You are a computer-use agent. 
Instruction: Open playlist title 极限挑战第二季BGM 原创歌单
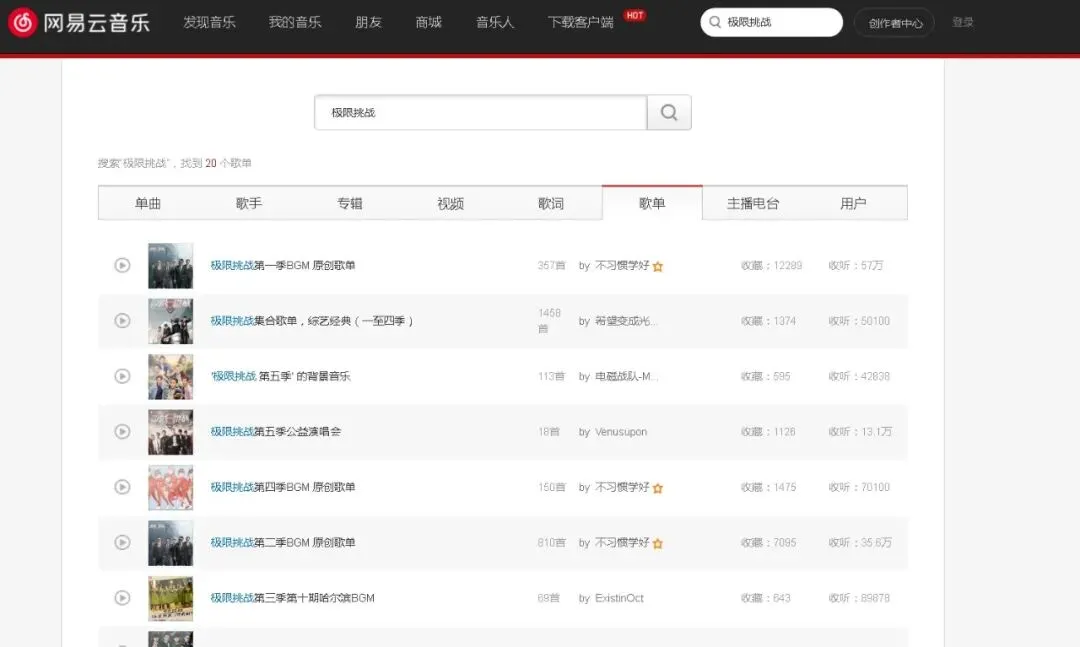click(282, 542)
